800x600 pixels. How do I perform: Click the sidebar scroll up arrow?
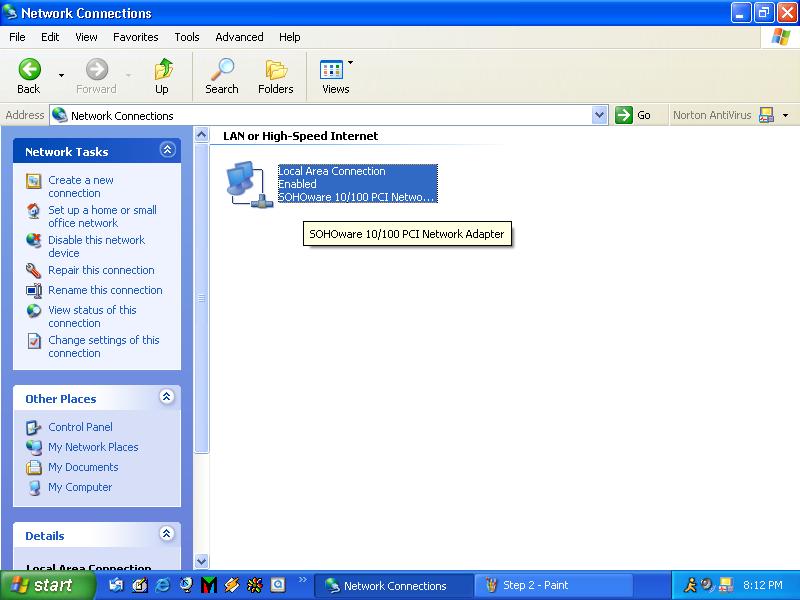(x=202, y=135)
